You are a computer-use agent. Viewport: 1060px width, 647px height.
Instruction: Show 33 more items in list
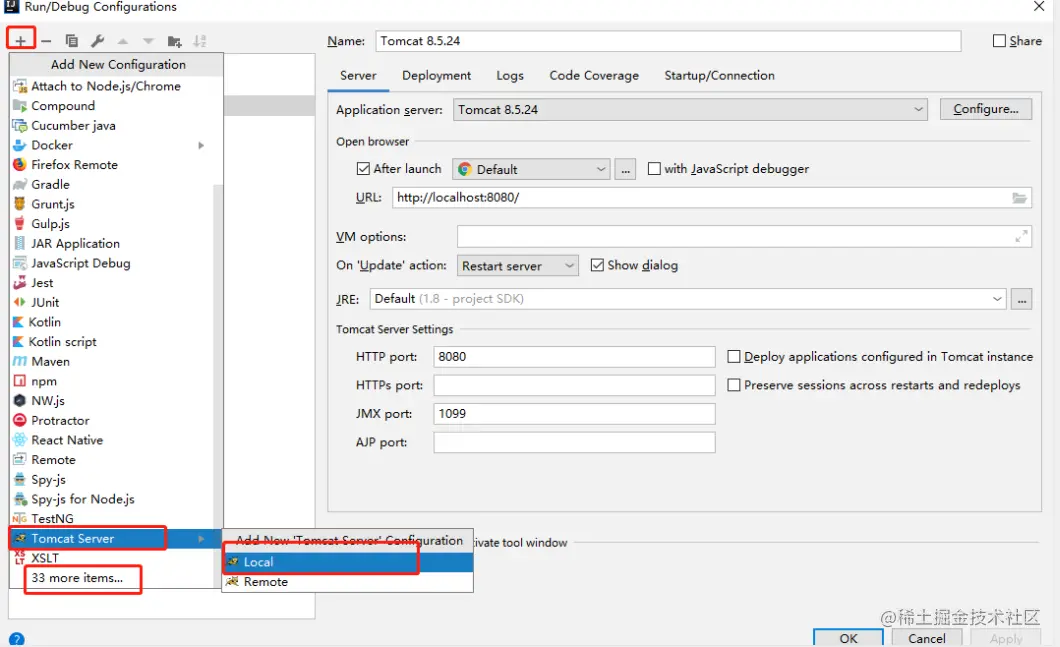click(77, 578)
